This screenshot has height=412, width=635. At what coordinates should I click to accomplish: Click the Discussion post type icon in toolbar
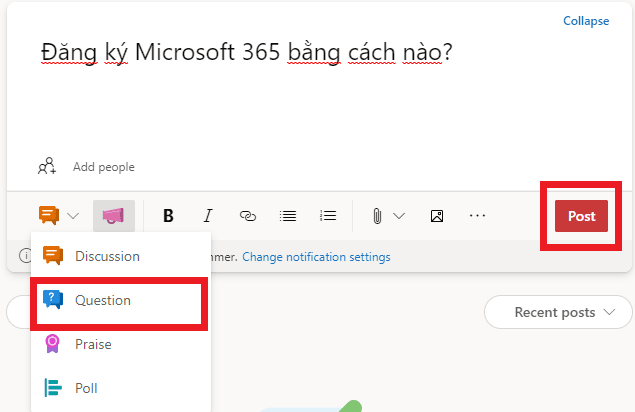49,215
